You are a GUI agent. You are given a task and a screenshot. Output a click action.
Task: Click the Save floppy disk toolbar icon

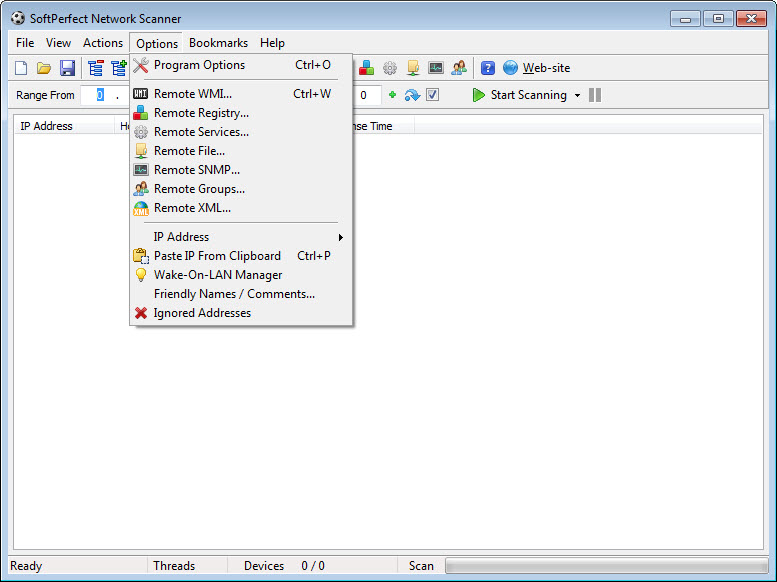[67, 68]
